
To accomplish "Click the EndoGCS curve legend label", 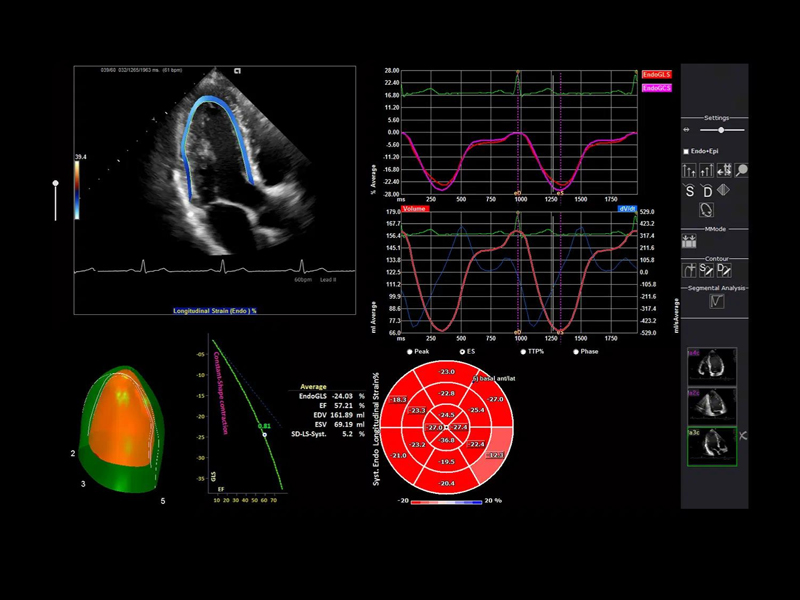I will (656, 88).
